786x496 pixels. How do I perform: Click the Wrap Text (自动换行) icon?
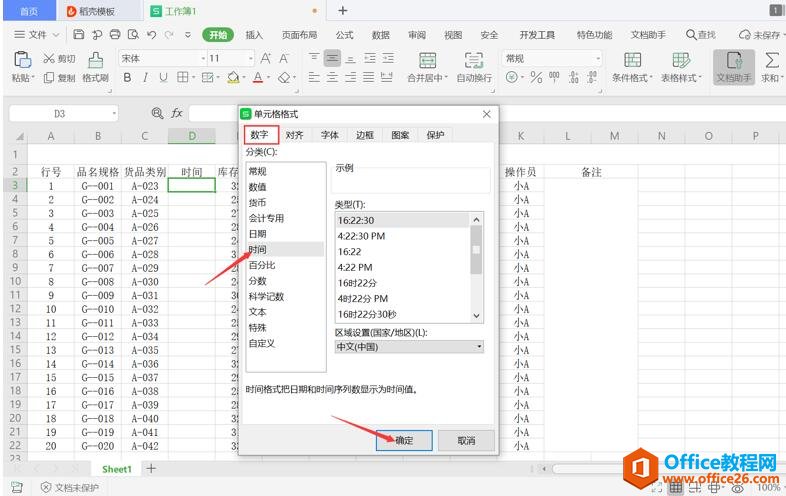pos(473,60)
